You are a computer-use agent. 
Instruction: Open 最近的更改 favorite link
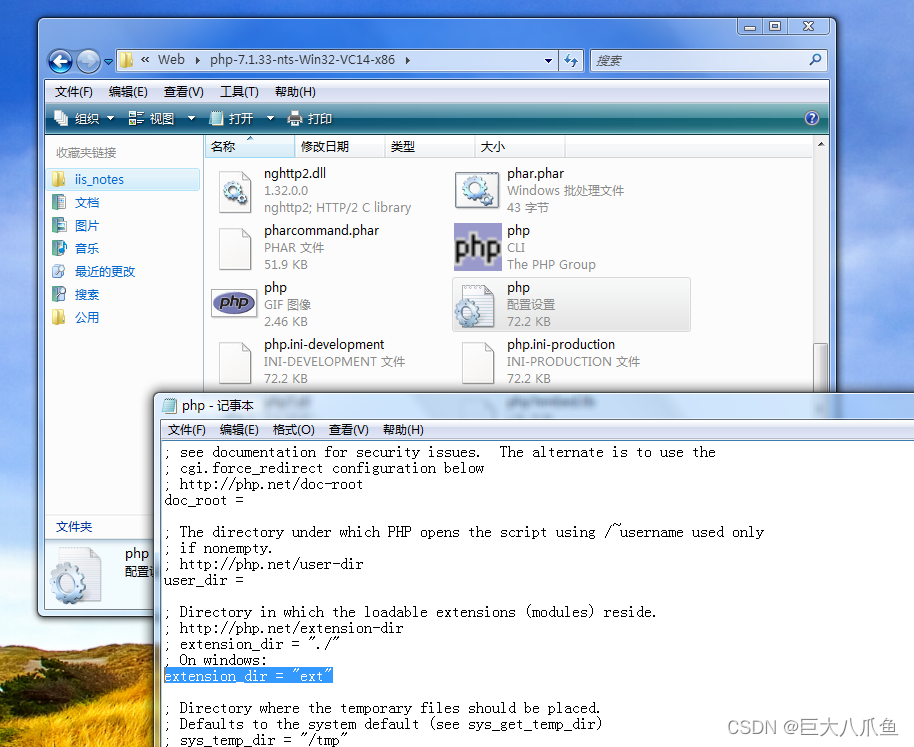104,272
